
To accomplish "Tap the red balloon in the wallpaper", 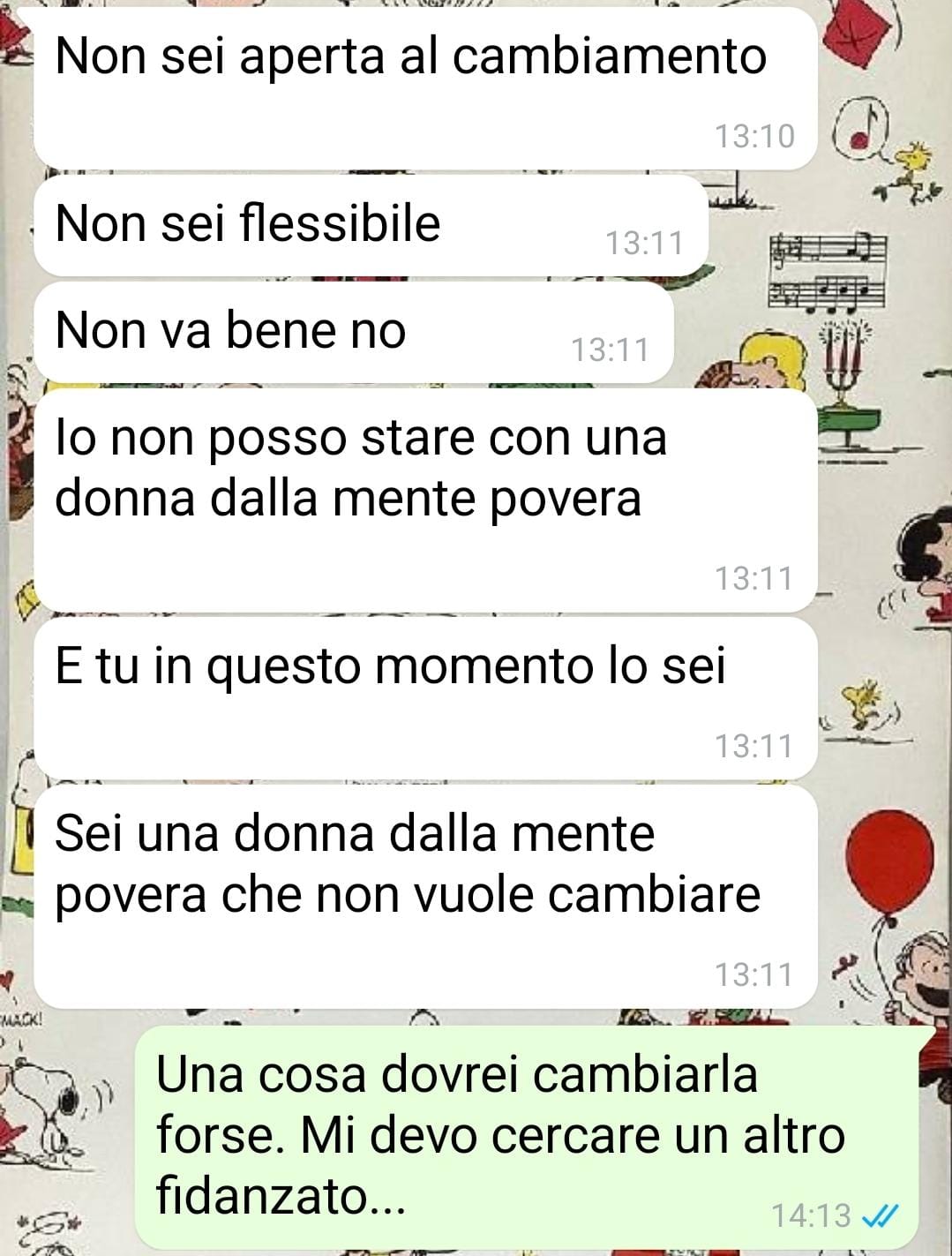I will [889, 858].
